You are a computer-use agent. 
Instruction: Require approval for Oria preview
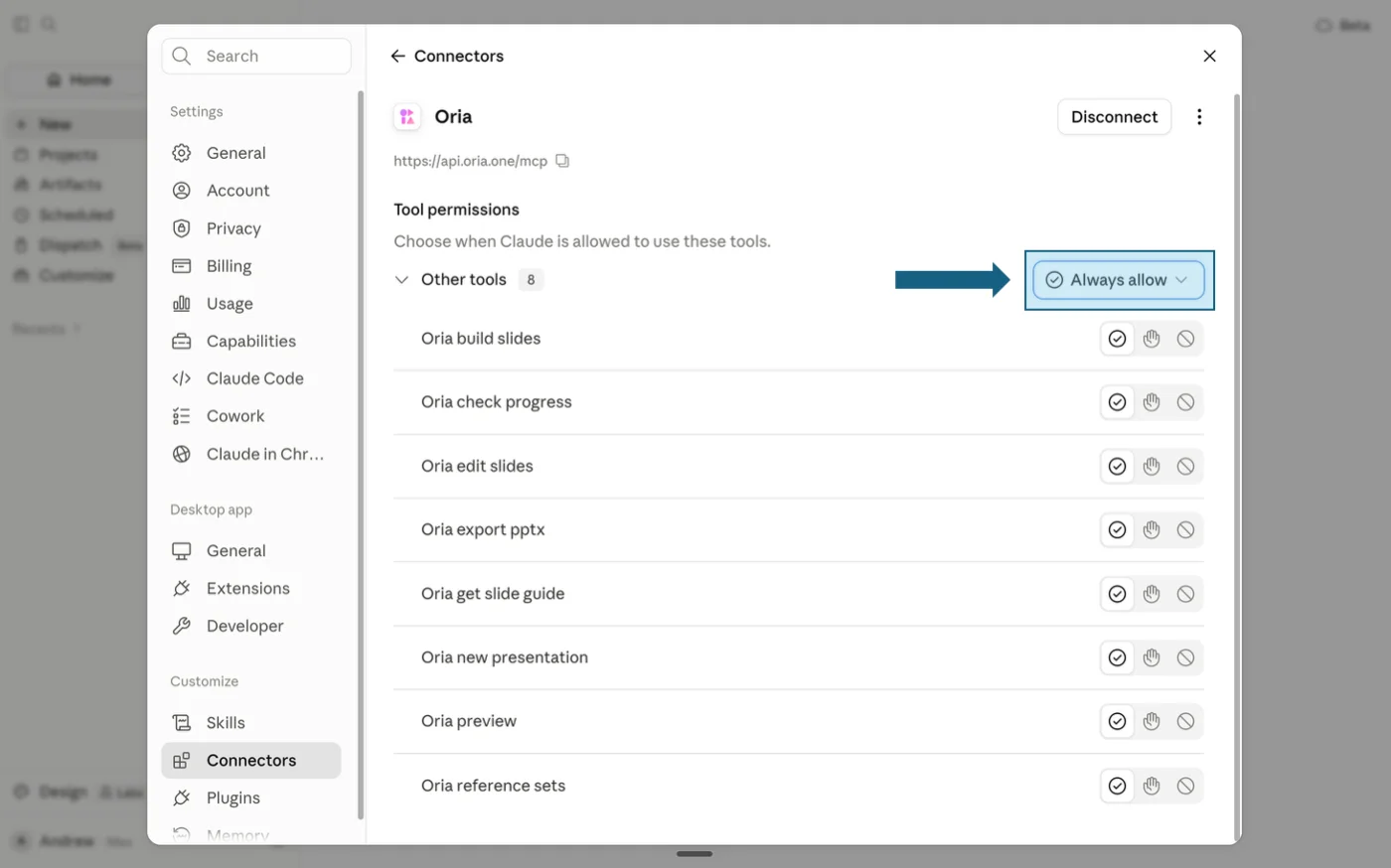[x=1152, y=722]
